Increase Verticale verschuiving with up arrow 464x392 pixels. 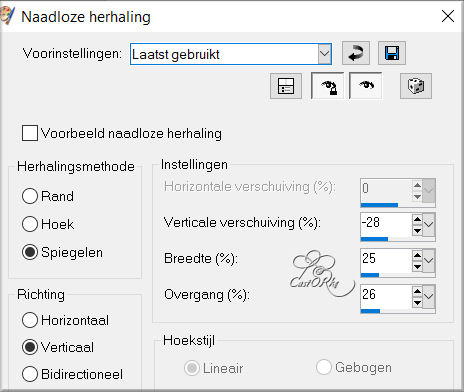[417, 219]
